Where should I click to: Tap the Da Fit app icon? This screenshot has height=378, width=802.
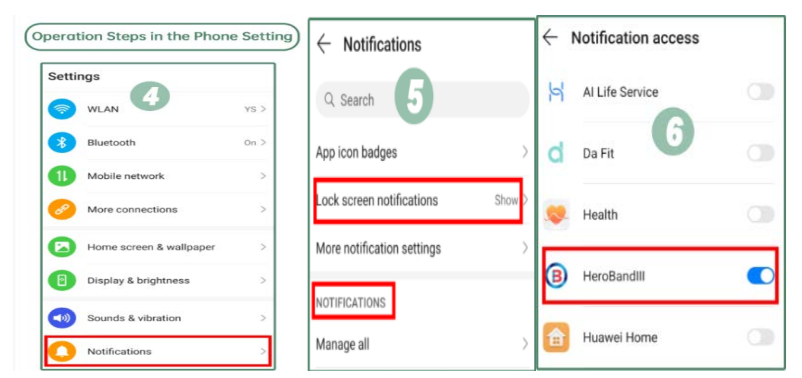point(555,153)
